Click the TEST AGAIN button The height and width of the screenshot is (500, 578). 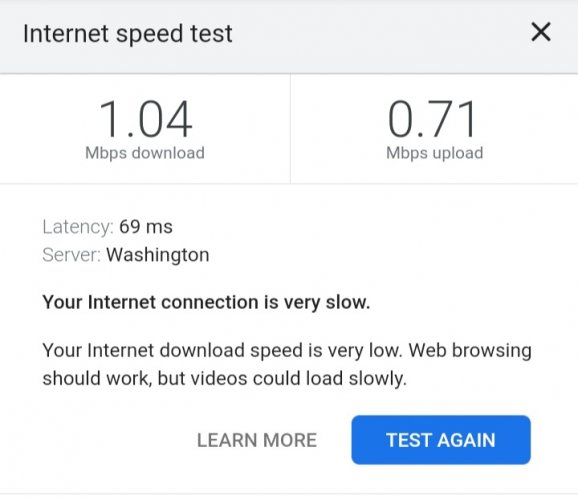click(441, 440)
